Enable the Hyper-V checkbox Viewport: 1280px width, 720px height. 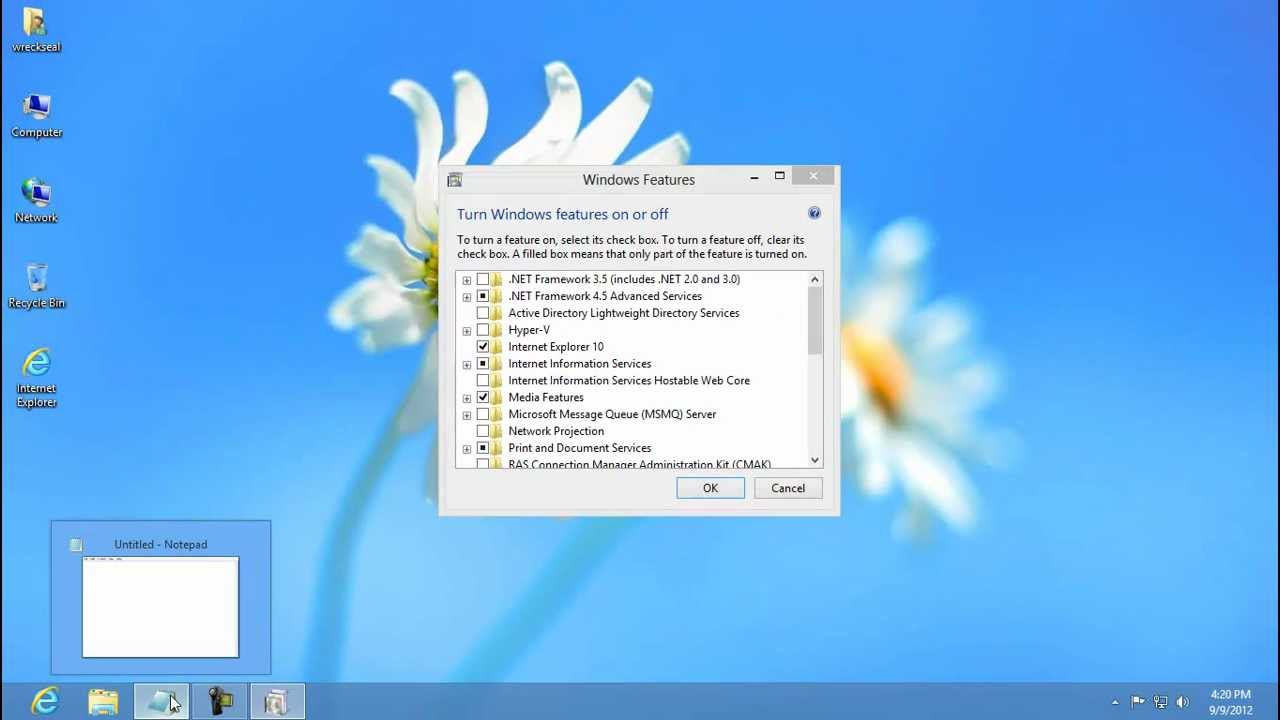pyautogui.click(x=483, y=330)
